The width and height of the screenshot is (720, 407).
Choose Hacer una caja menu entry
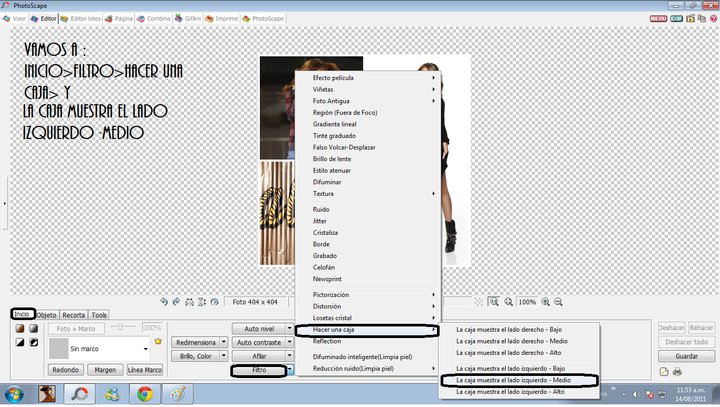367,329
